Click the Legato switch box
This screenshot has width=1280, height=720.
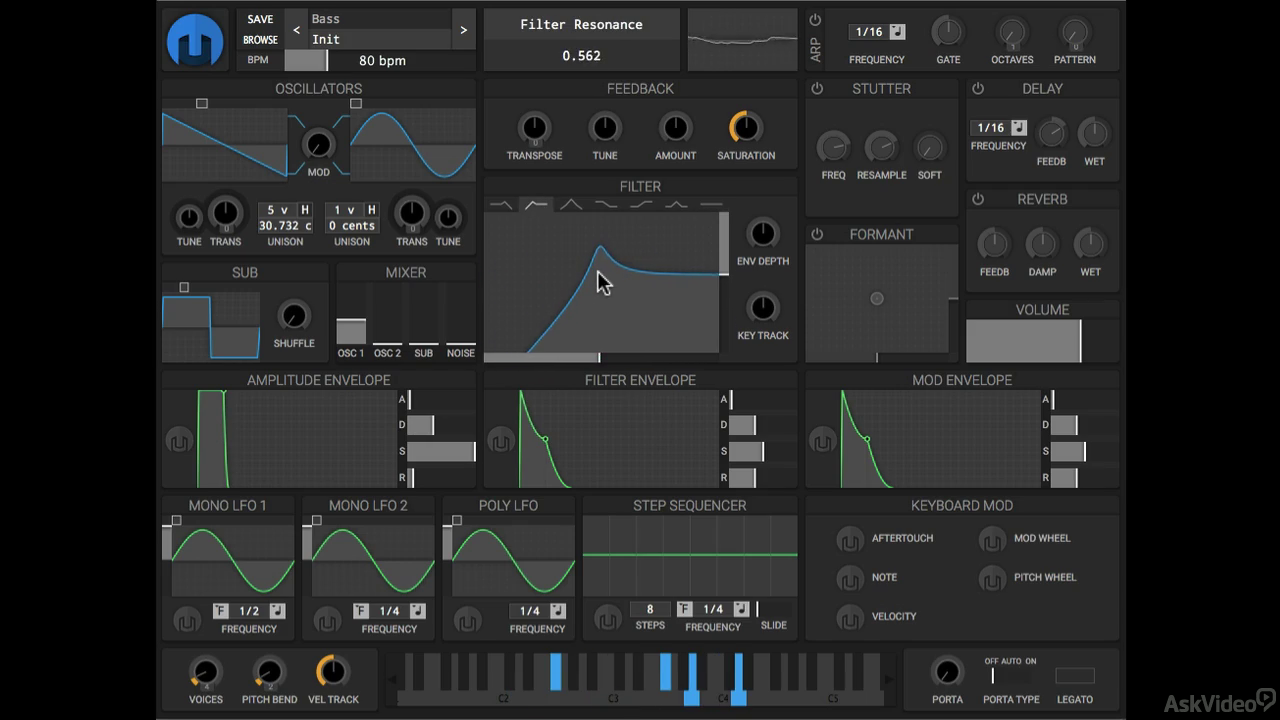coord(1075,675)
